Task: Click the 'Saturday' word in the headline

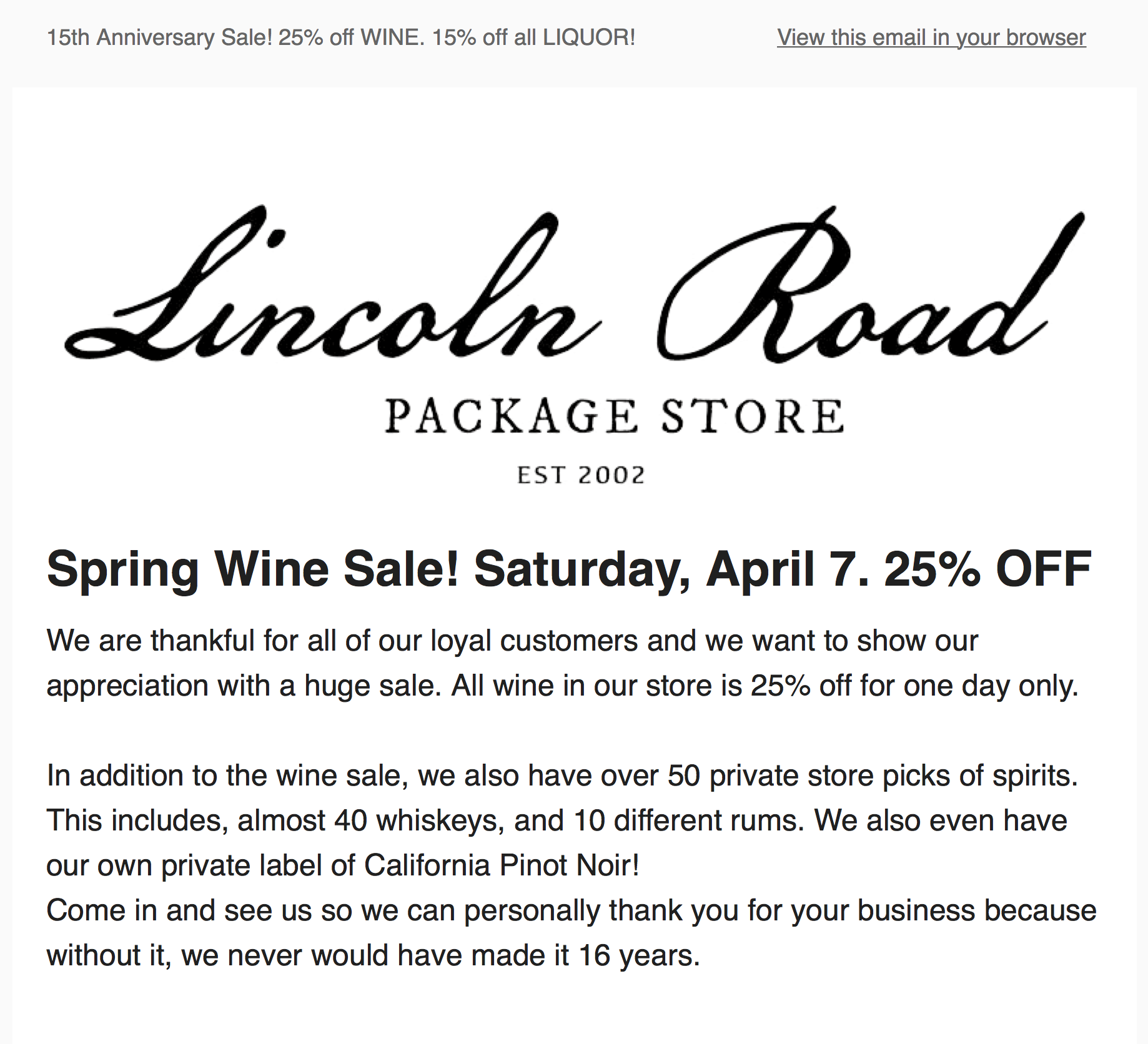Action: point(582,569)
